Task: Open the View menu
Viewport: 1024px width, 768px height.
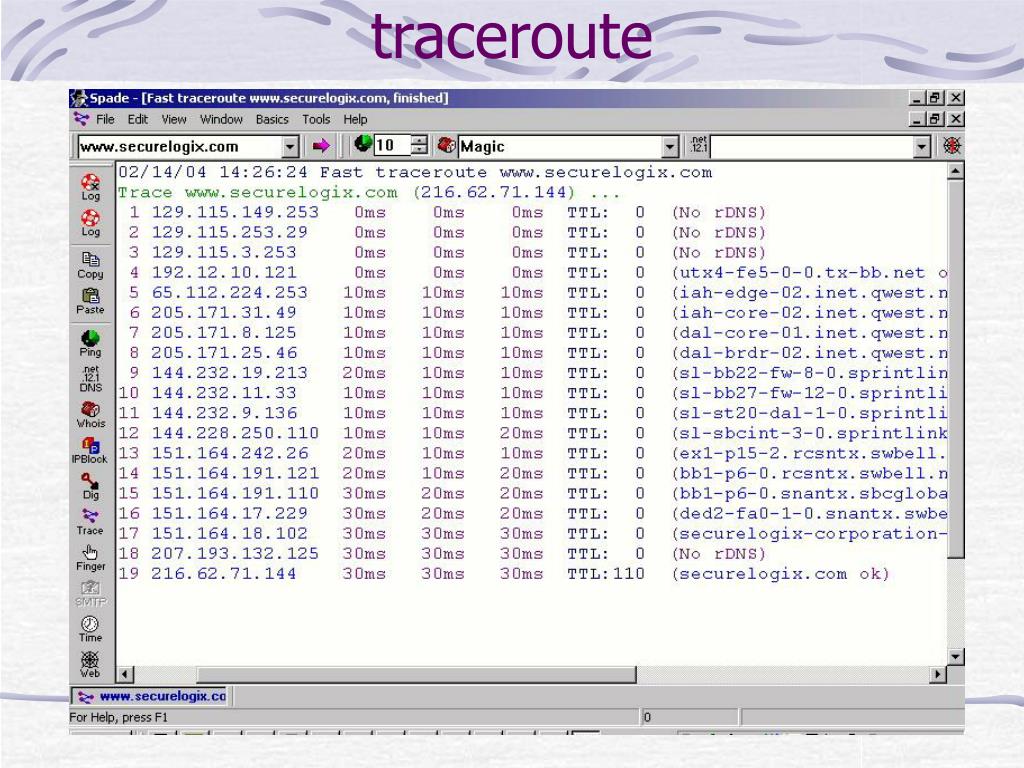Action: pyautogui.click(x=174, y=120)
